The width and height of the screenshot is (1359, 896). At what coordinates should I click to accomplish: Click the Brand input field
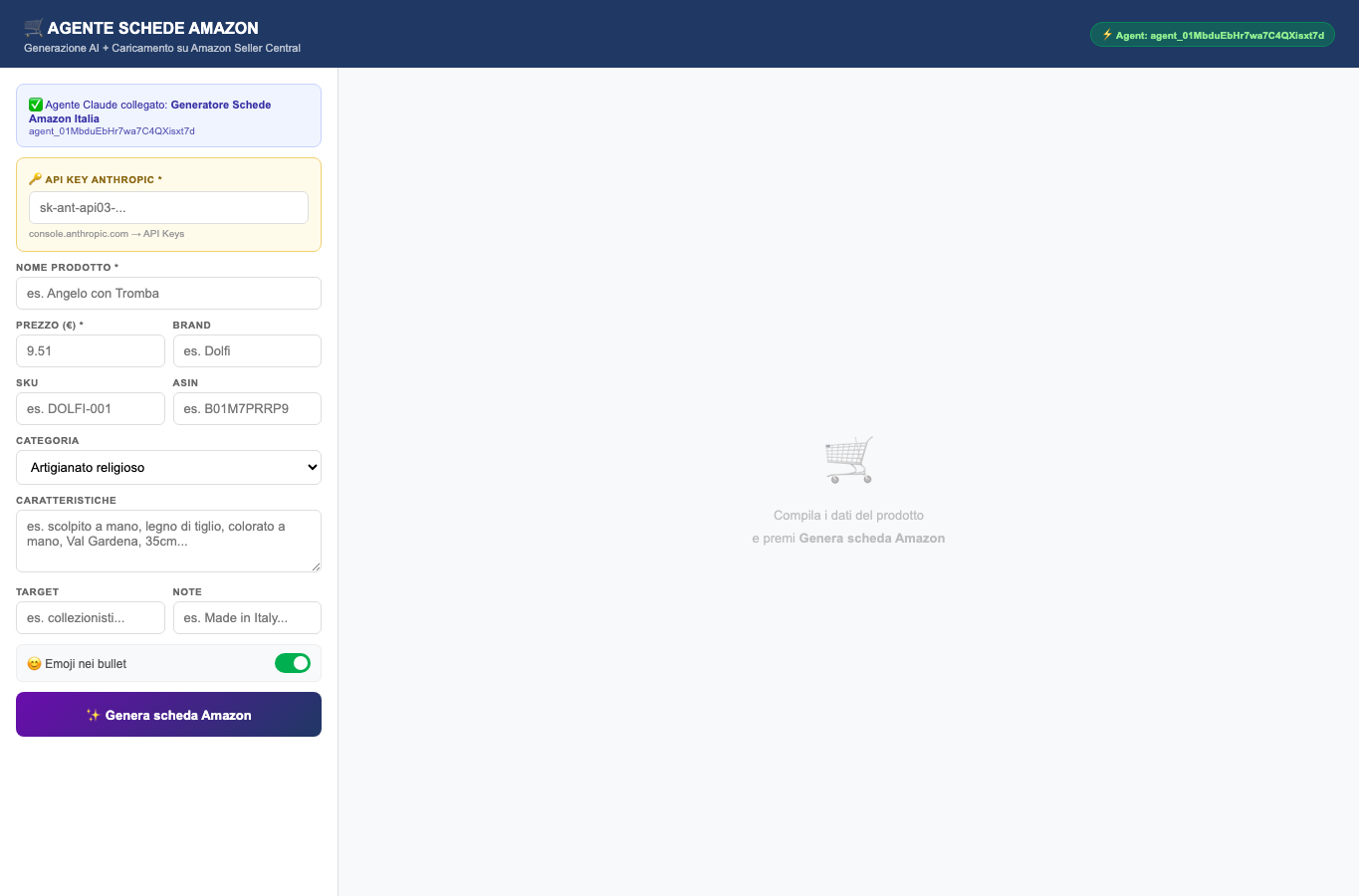click(247, 351)
